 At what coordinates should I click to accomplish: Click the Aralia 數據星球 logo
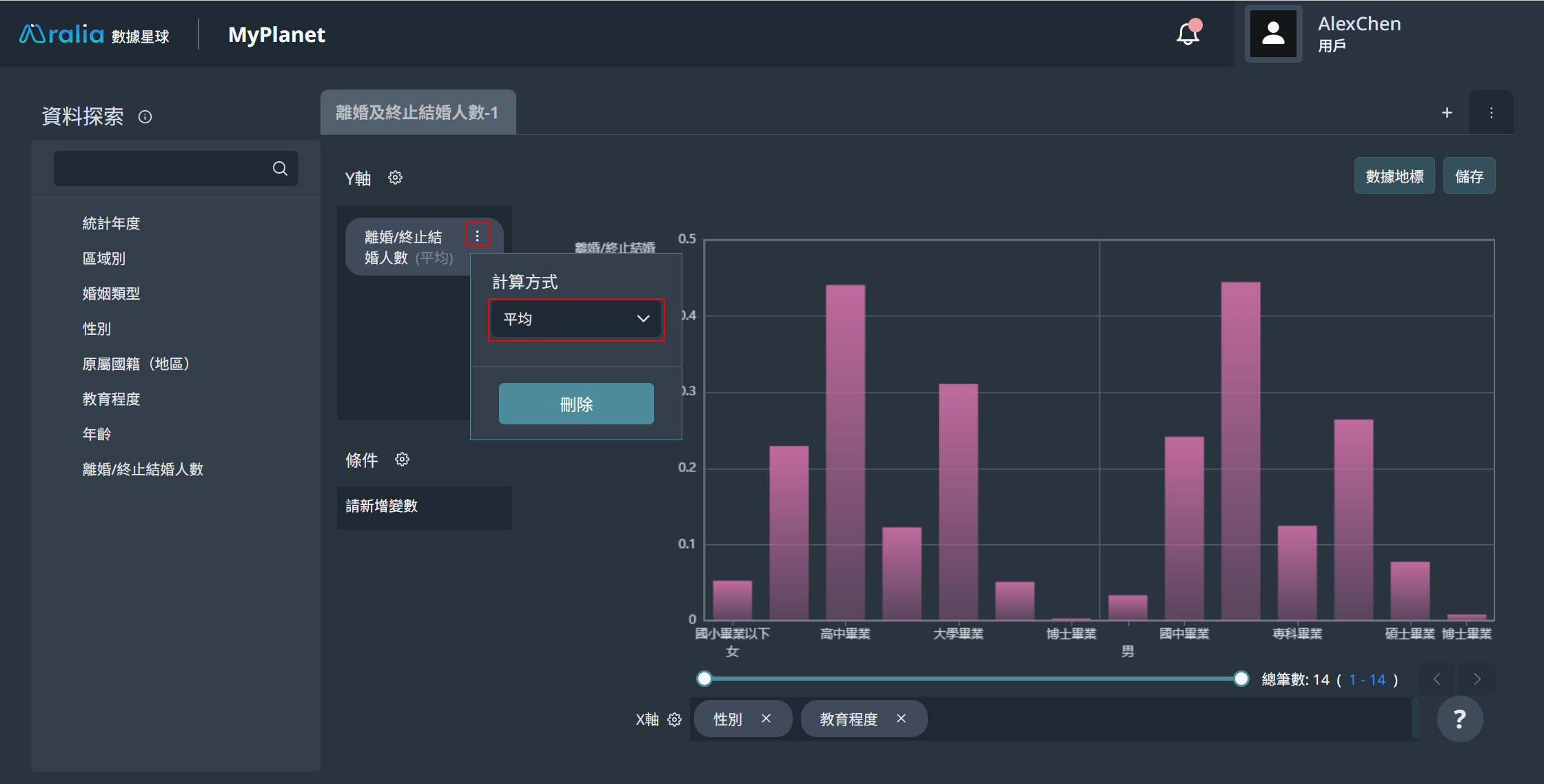coord(94,34)
